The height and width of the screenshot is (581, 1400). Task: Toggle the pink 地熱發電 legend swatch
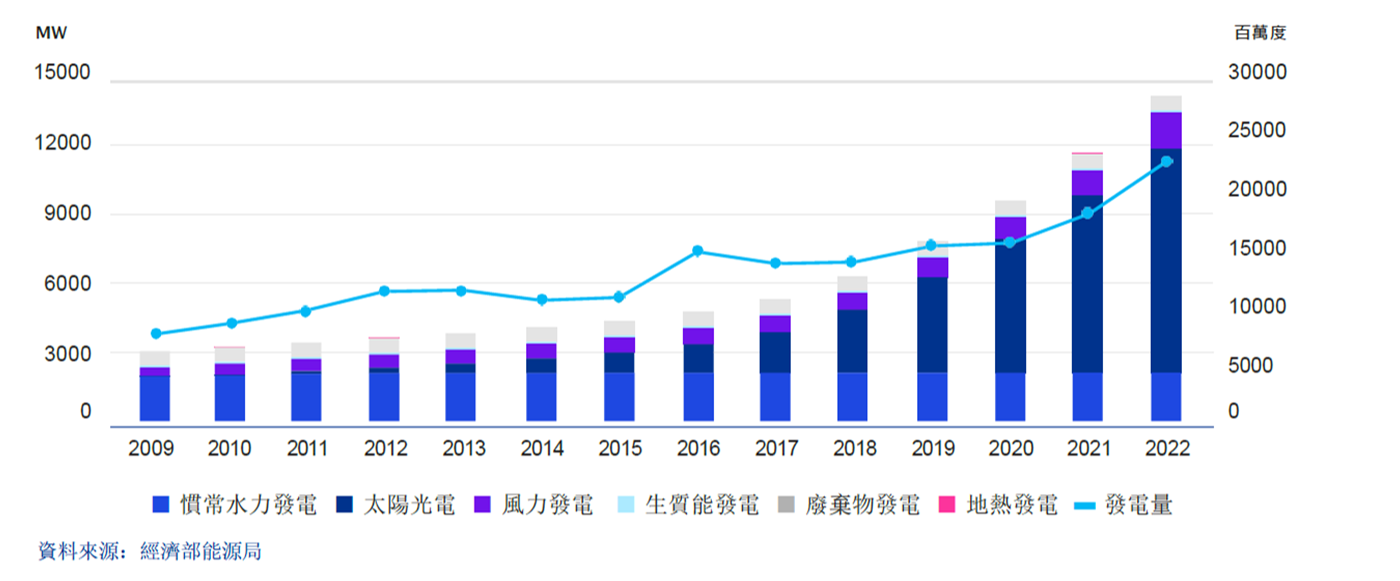pyautogui.click(x=947, y=505)
